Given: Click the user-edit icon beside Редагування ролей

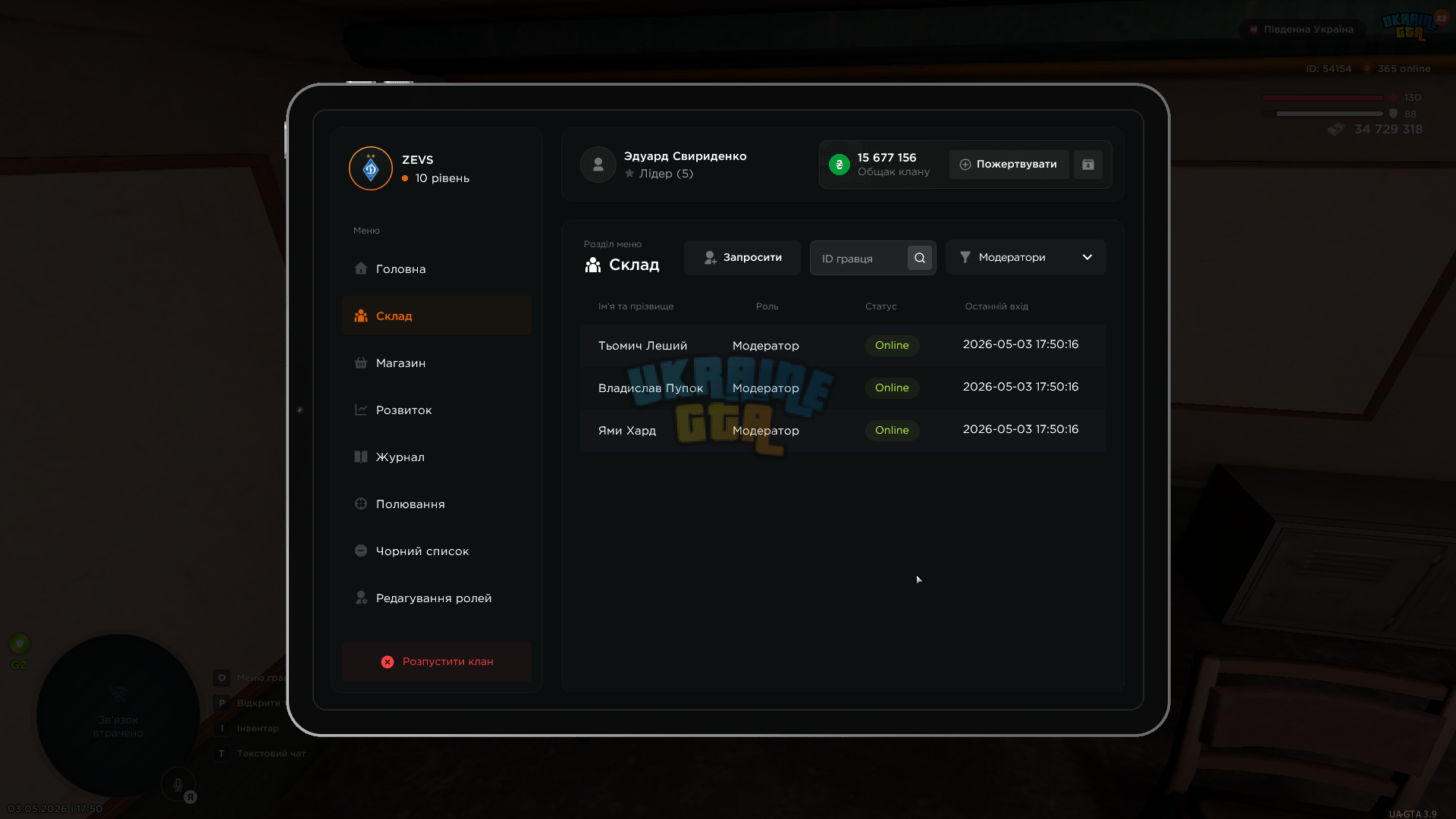Looking at the screenshot, I should (361, 598).
